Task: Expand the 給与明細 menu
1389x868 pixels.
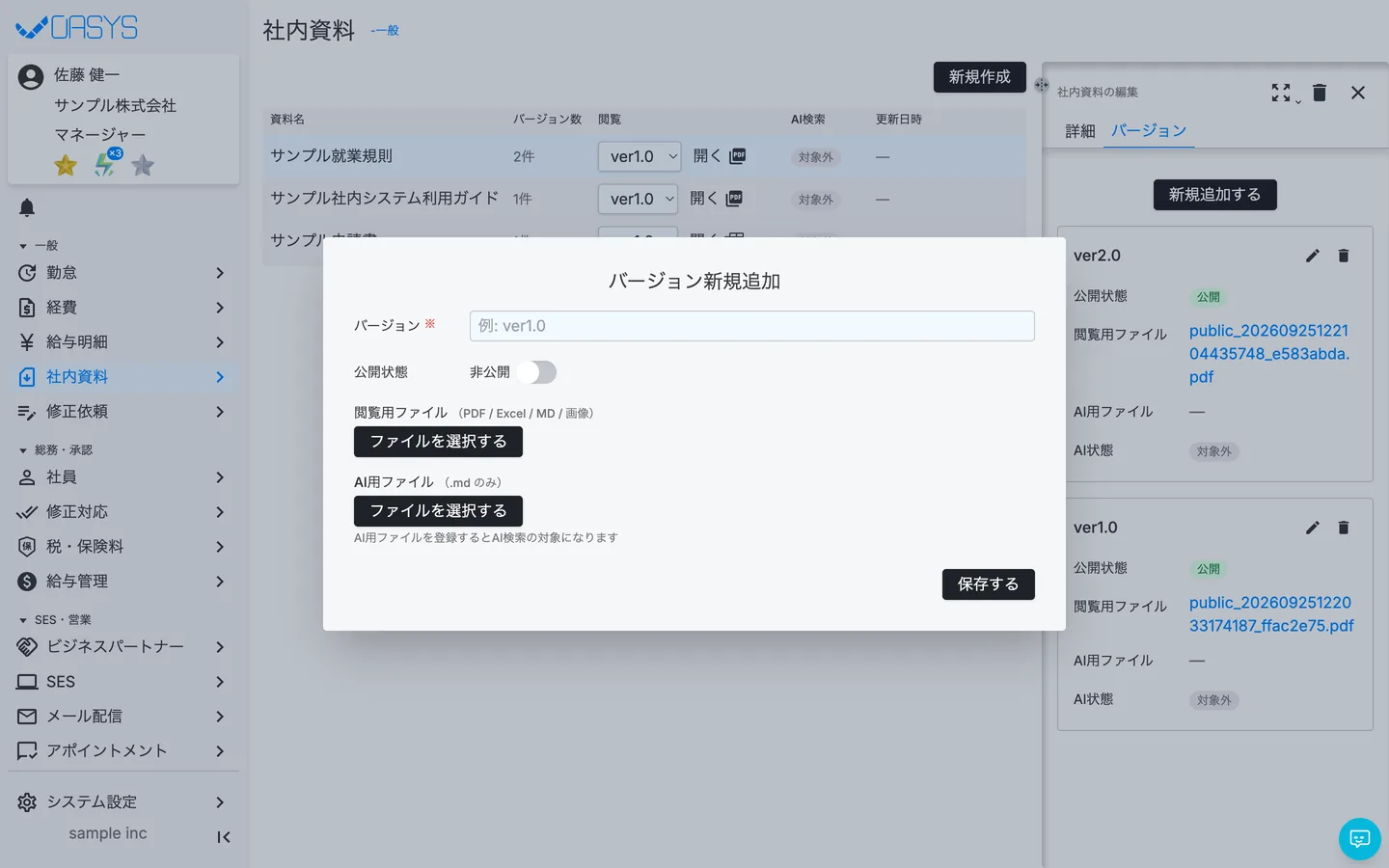Action: click(123, 342)
